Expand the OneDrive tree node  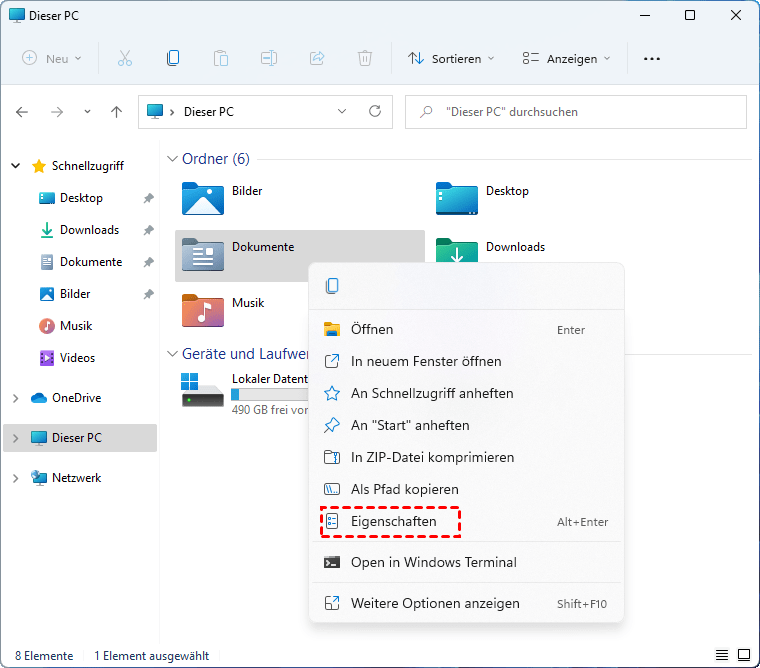pos(16,398)
